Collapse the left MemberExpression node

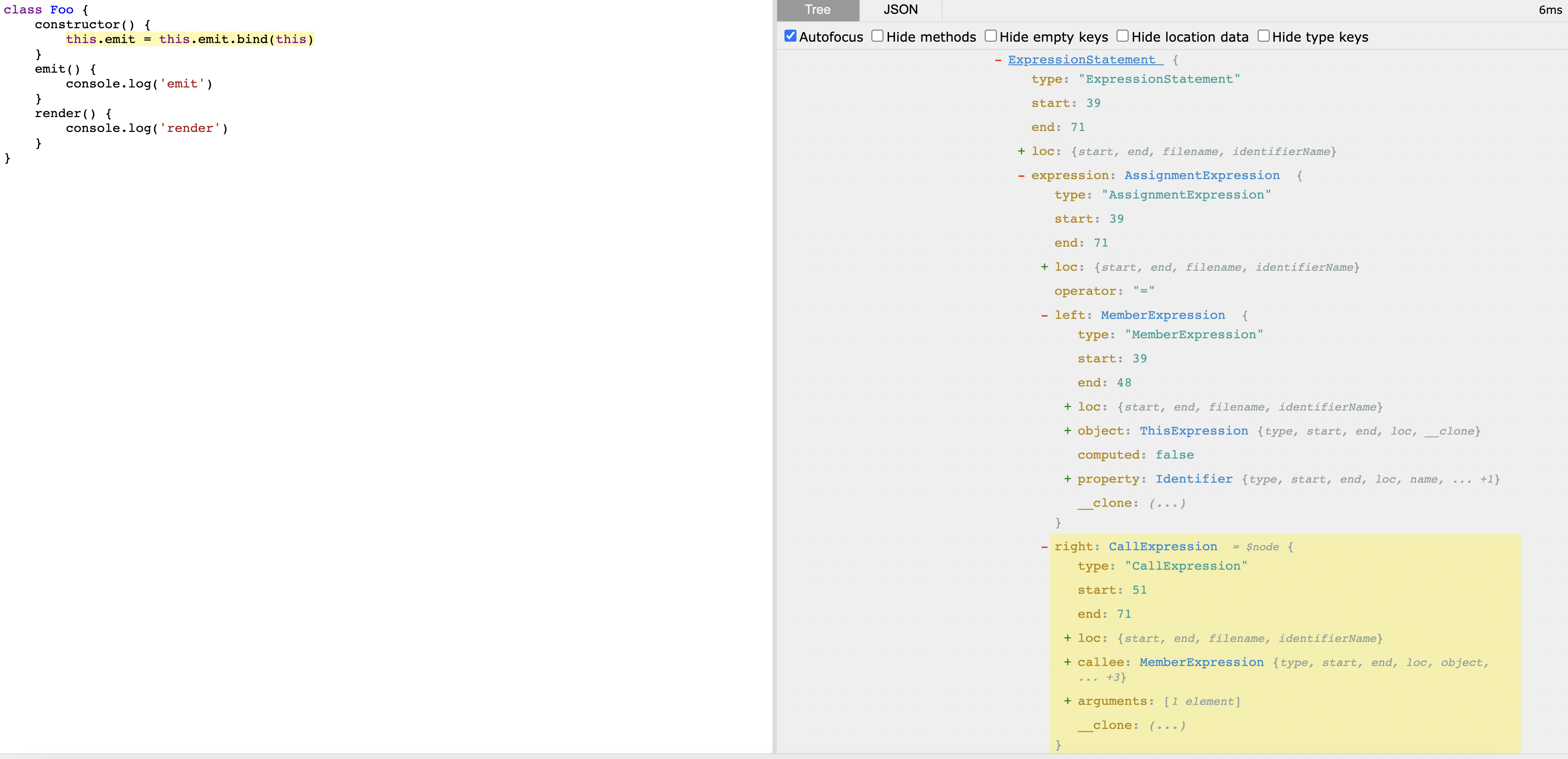pos(1044,316)
